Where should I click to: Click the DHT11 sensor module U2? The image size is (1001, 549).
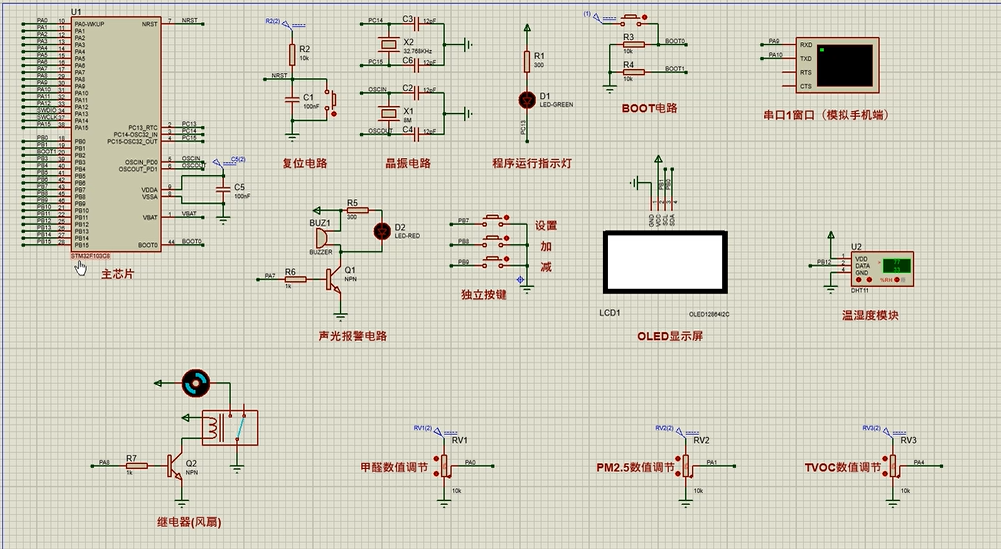(x=882, y=269)
